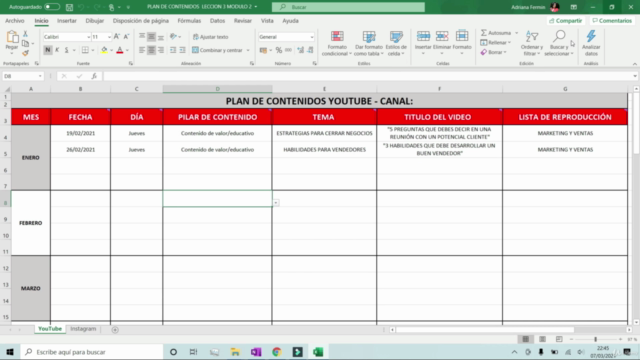Switch to the Vista ribbon tab
The width and height of the screenshot is (640, 360).
267,20
